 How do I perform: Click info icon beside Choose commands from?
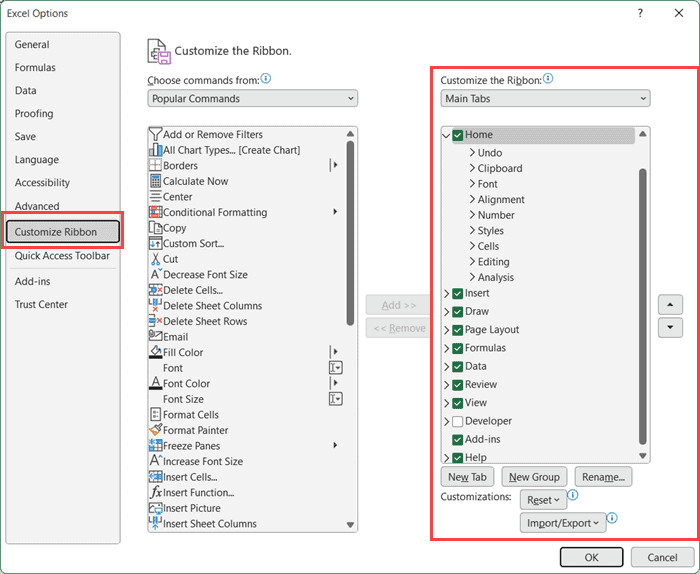point(266,79)
